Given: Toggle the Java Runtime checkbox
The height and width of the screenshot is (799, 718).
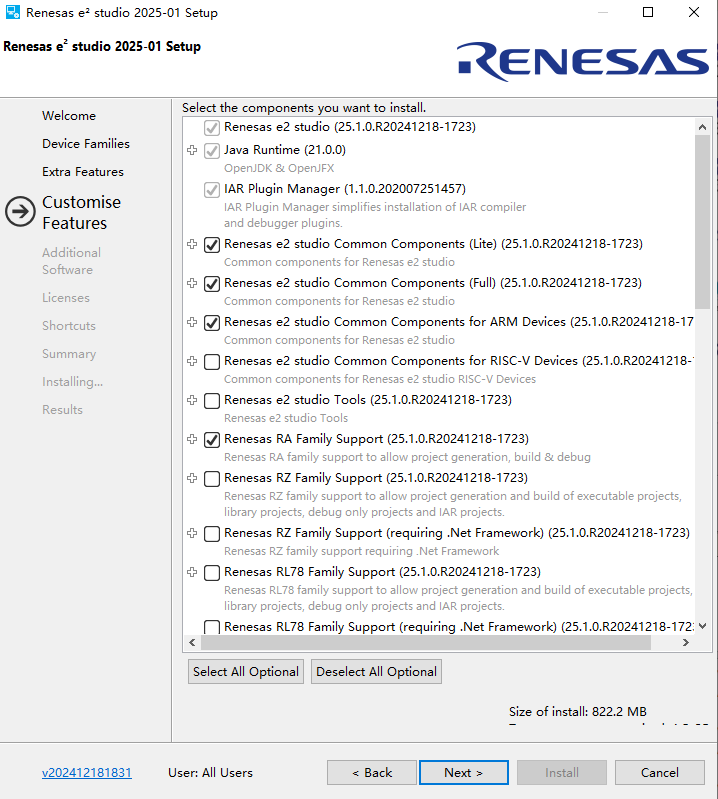Looking at the screenshot, I should 212,151.
